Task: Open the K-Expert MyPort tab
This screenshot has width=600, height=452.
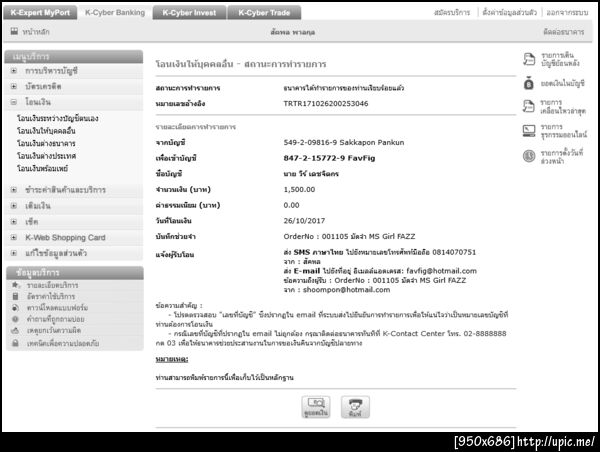Action: coord(40,13)
